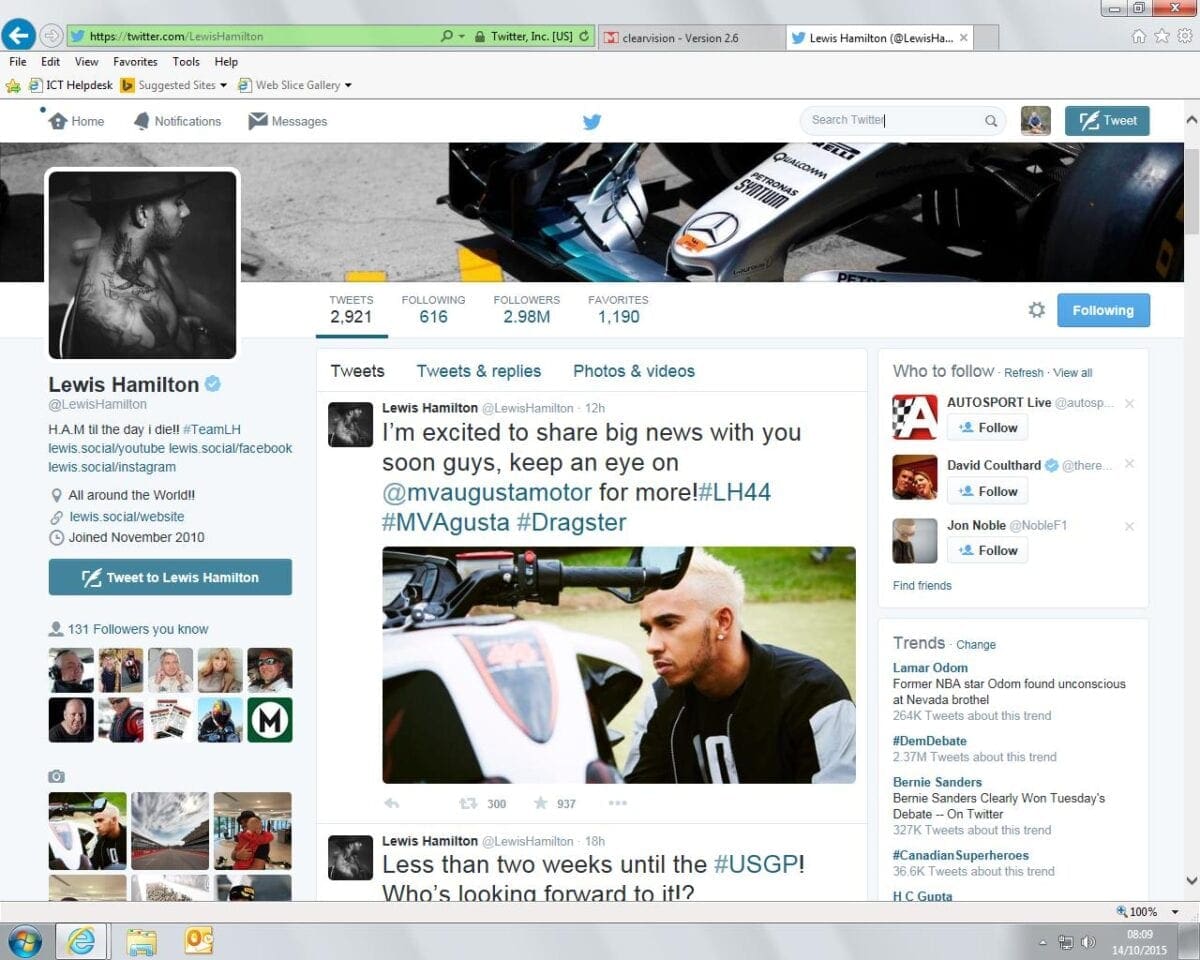Open the lewis.social/website link

point(127,517)
